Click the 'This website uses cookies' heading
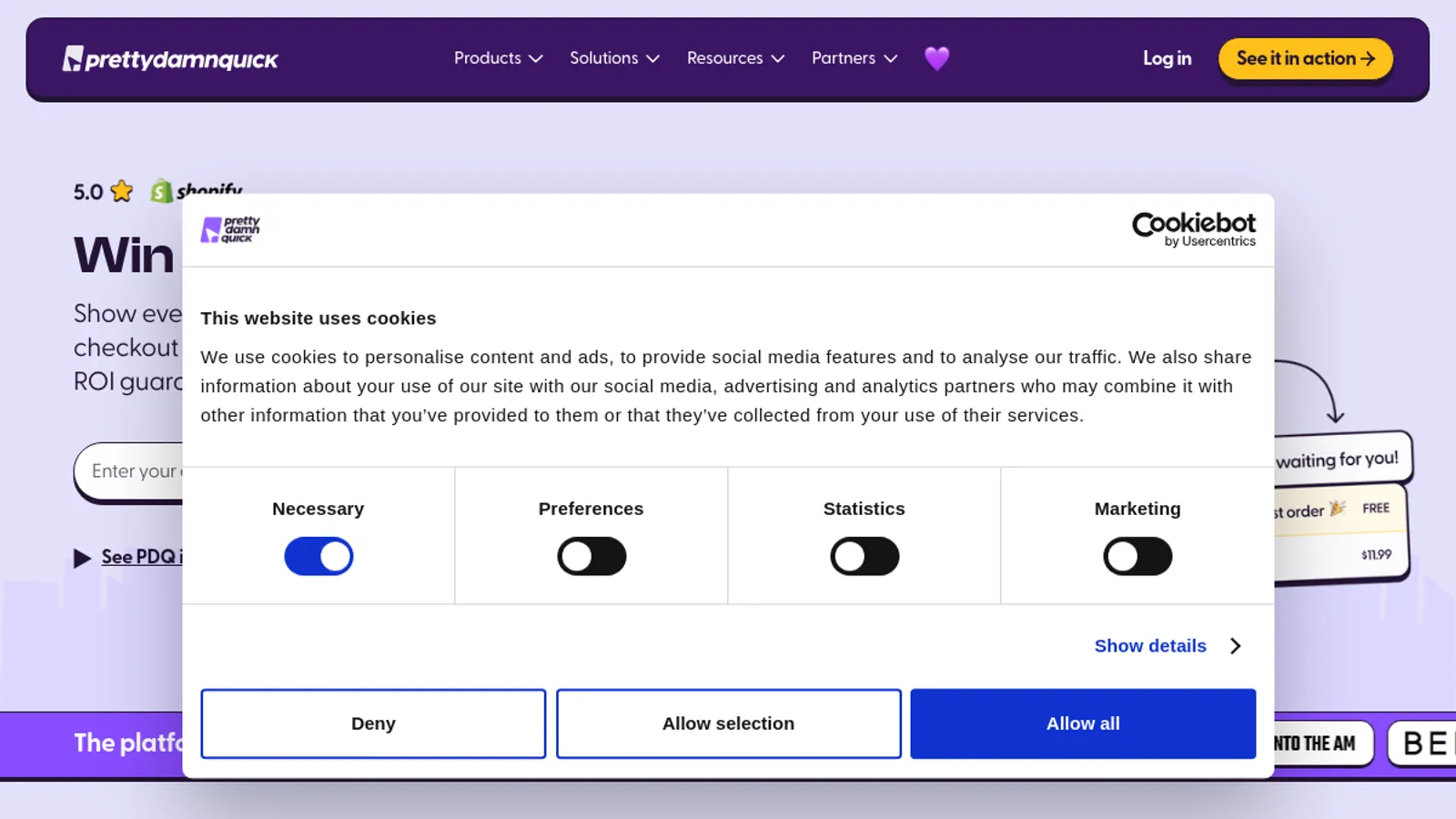Image resolution: width=1456 pixels, height=819 pixels. tap(318, 318)
